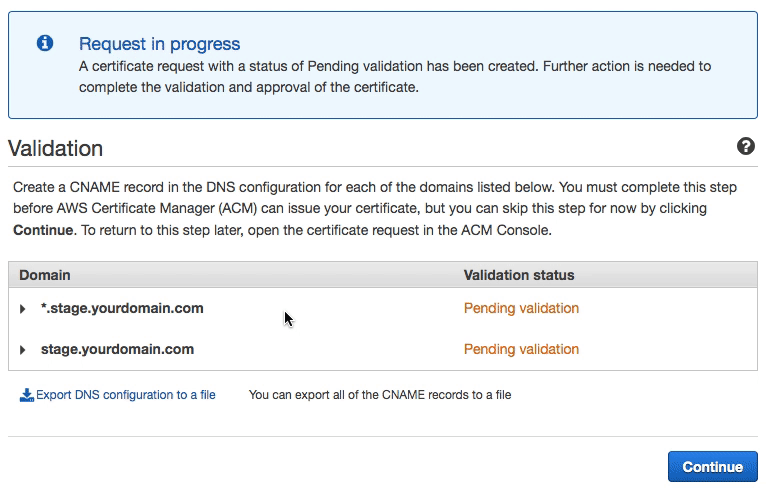Click Pending validation status for stage.yourdomain.com
The height and width of the screenshot is (492, 766).
click(x=521, y=349)
